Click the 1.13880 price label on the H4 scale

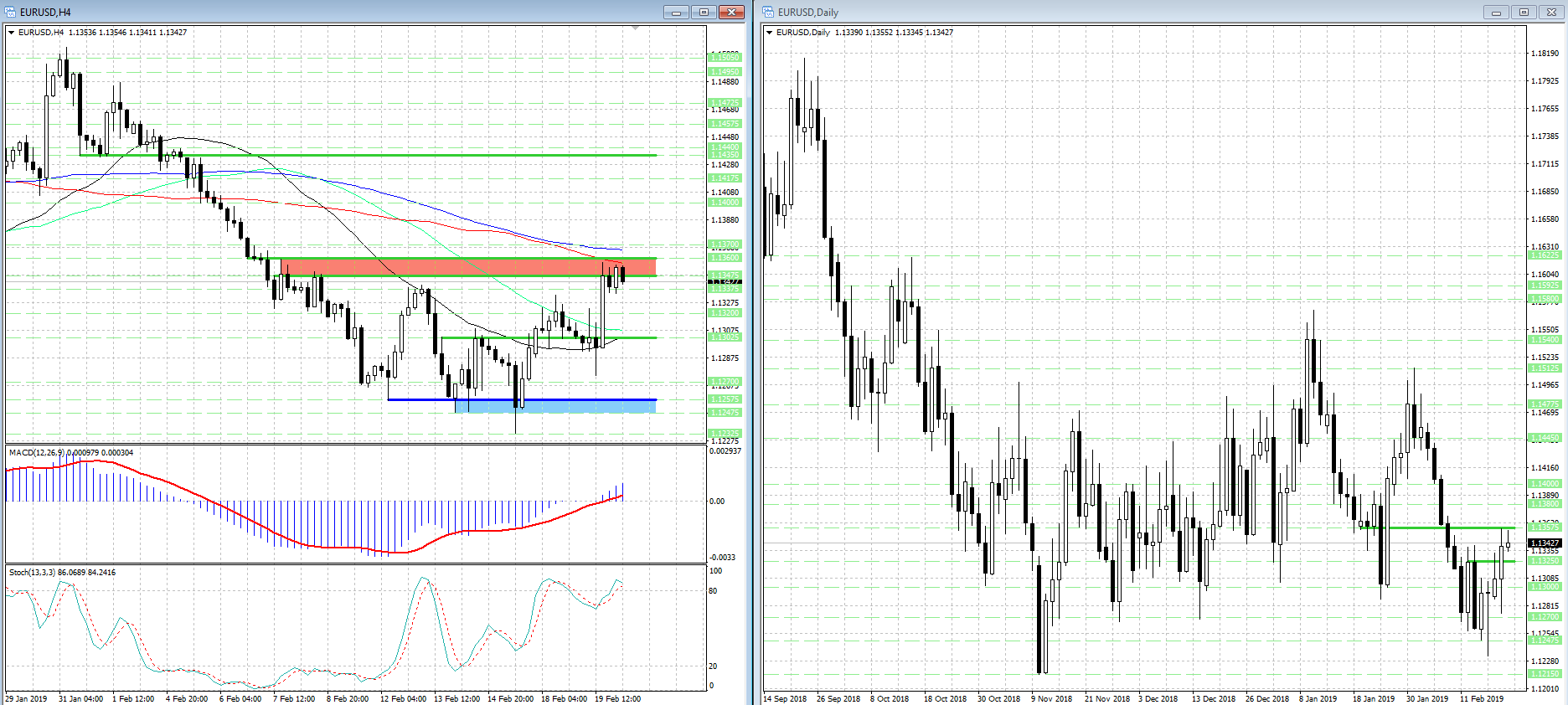[725, 220]
